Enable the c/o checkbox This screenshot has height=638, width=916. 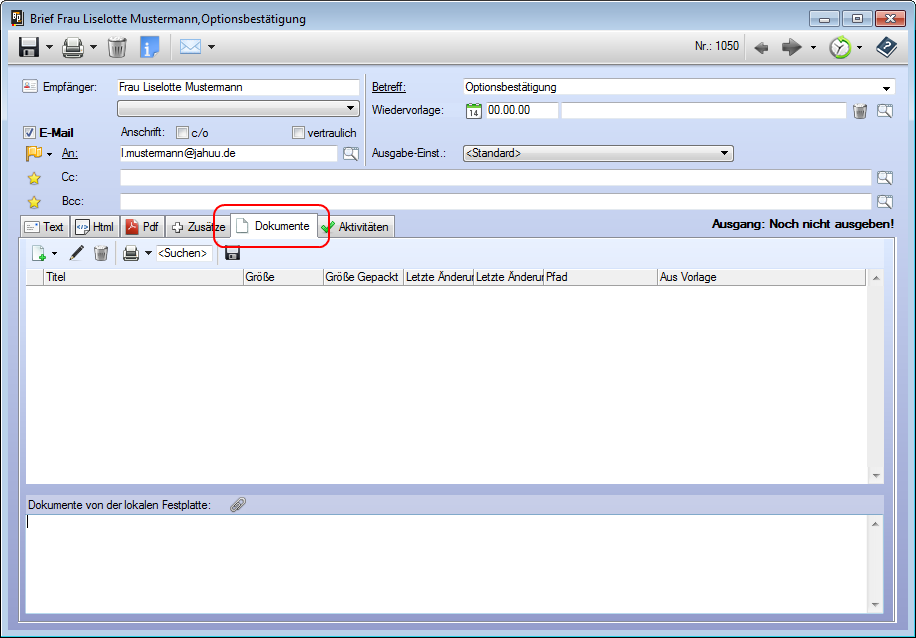[182, 133]
